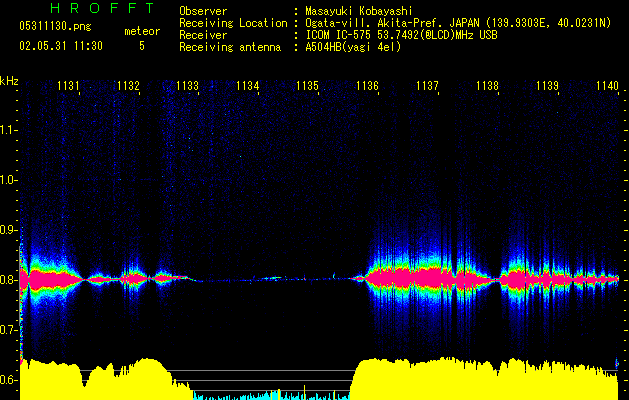Click the Receiving antenna label
Screen dimensions: 629x400
tap(230, 47)
